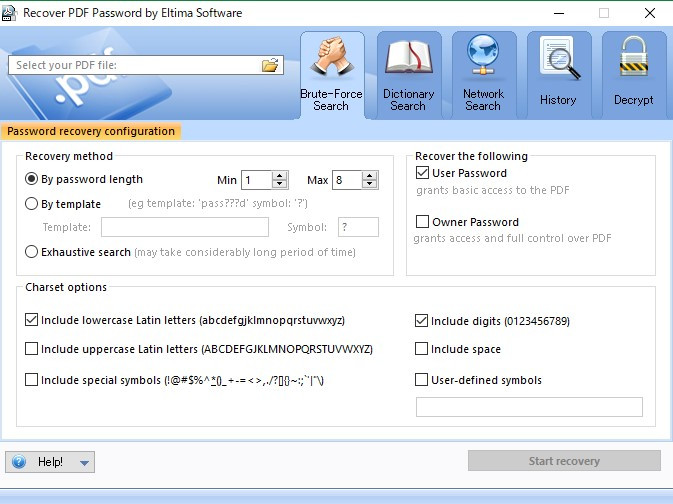Click the Decrypt padlock icon
Image resolution: width=673 pixels, height=504 pixels.
tap(633, 72)
